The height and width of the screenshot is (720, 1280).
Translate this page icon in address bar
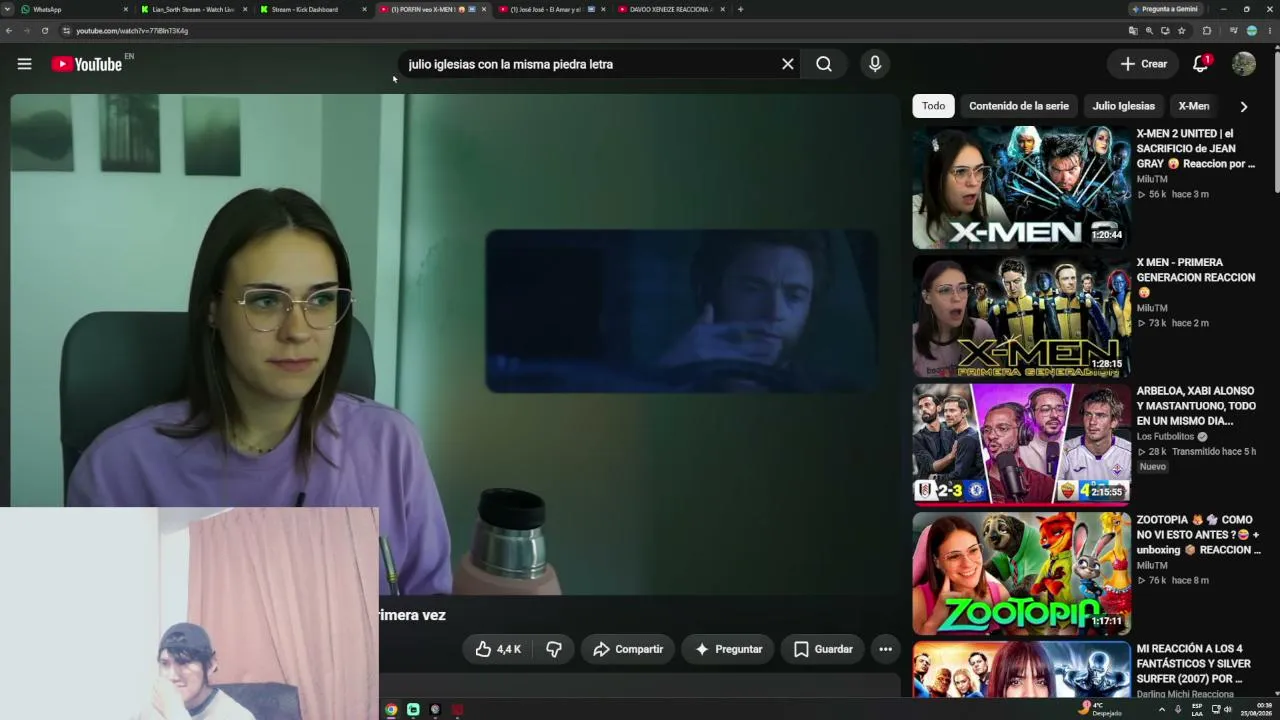pyautogui.click(x=1133, y=31)
